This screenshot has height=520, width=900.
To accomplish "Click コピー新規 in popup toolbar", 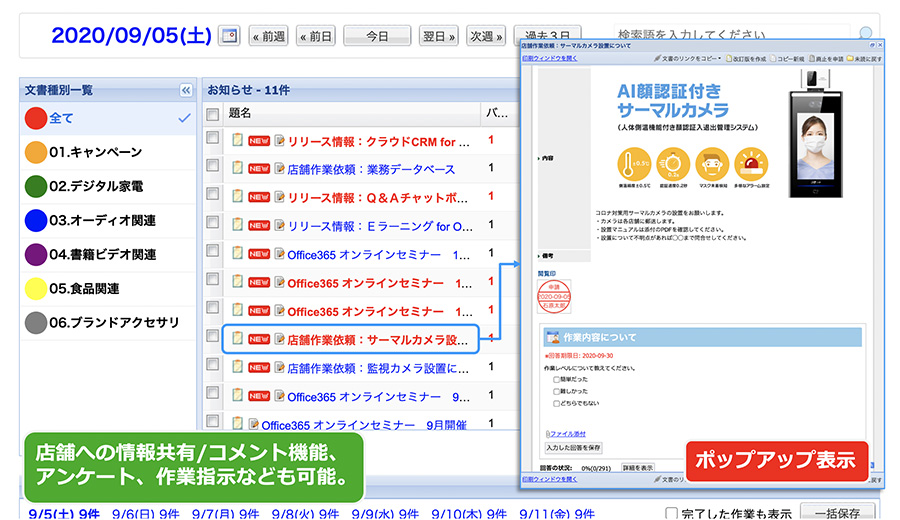I will pos(788,59).
